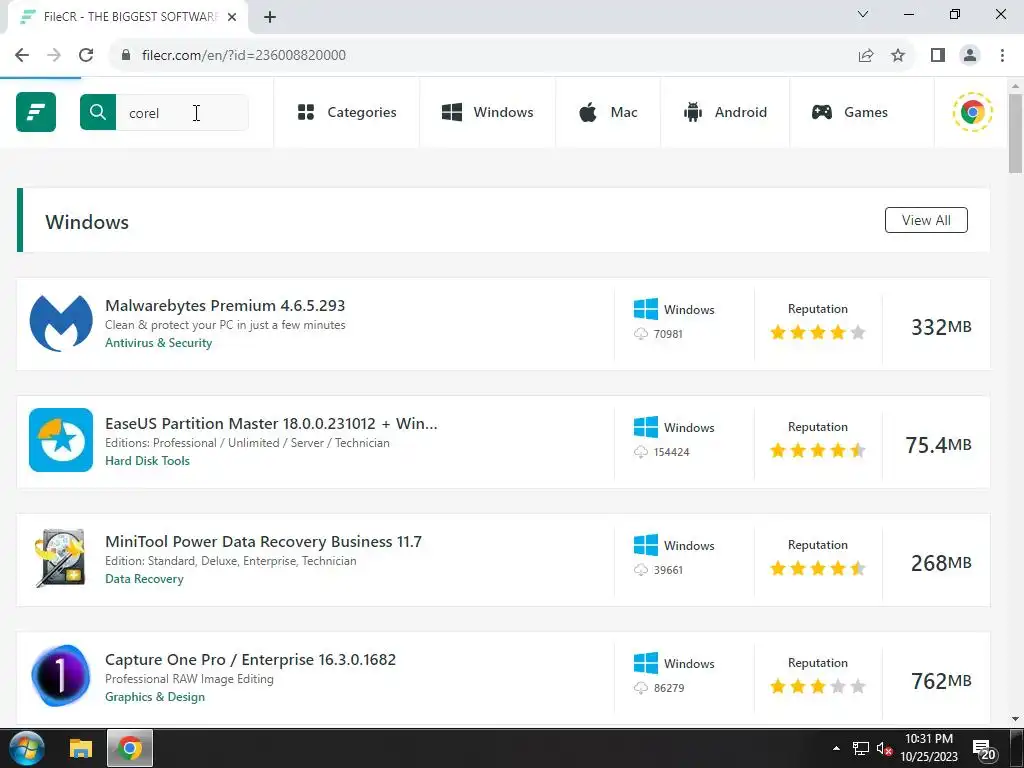Click the EaseUS Partition Master icon

pyautogui.click(x=61, y=440)
